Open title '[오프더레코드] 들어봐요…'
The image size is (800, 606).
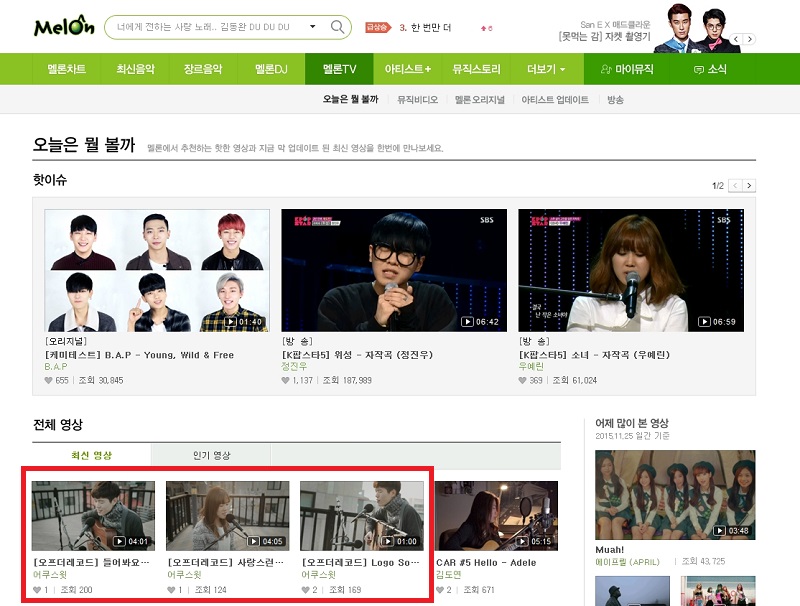click(x=91, y=562)
